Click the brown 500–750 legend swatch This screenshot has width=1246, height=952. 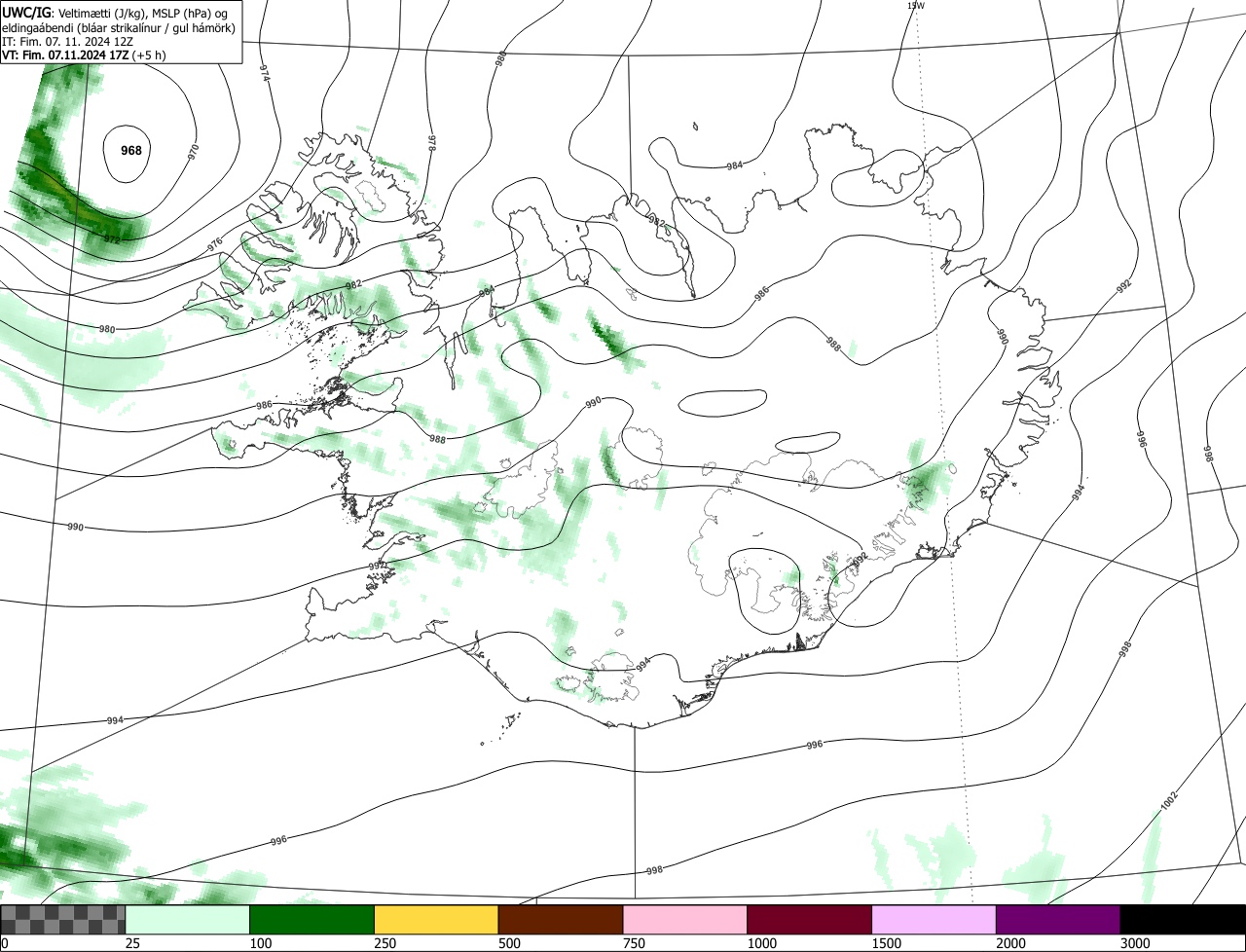[561, 920]
